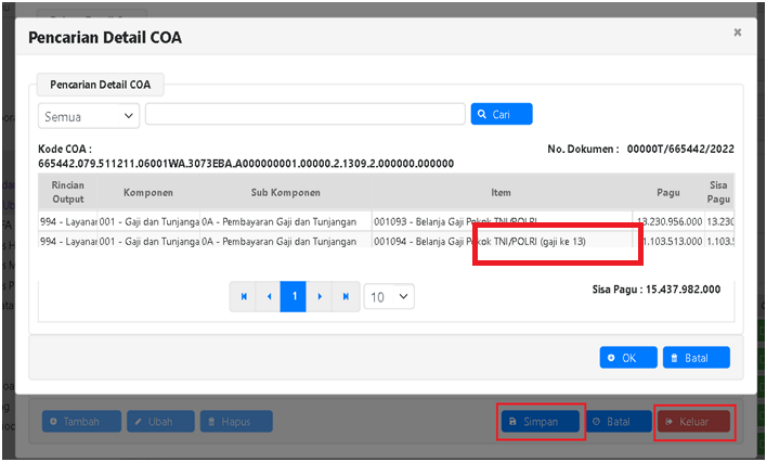
Task: Jump to last page of results
Action: pyautogui.click(x=345, y=297)
